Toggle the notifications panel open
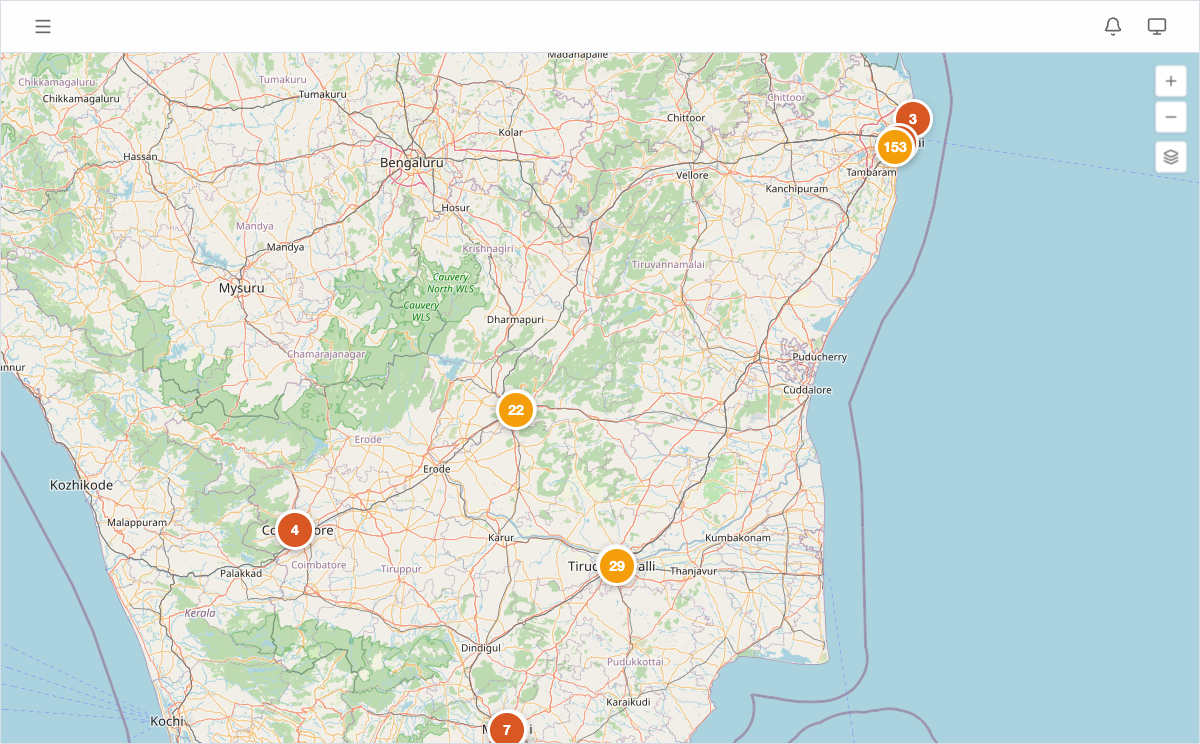Image resolution: width=1200 pixels, height=744 pixels. [1113, 26]
